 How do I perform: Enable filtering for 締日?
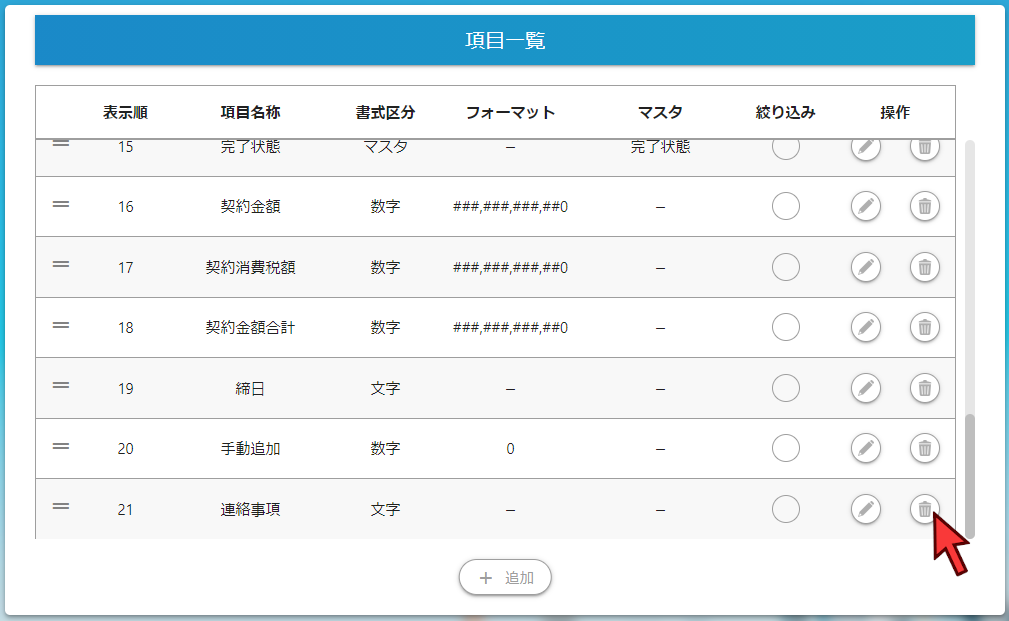pos(786,388)
